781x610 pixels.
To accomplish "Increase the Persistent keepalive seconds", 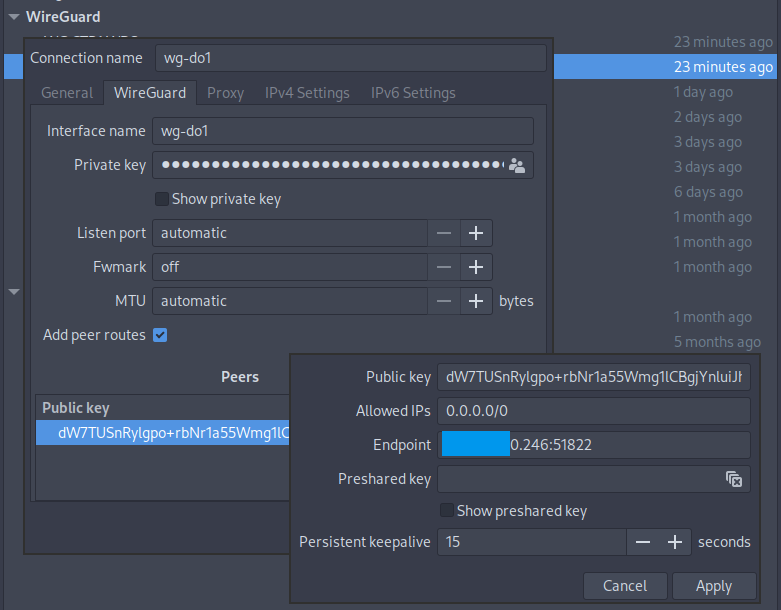I will pyautogui.click(x=675, y=542).
